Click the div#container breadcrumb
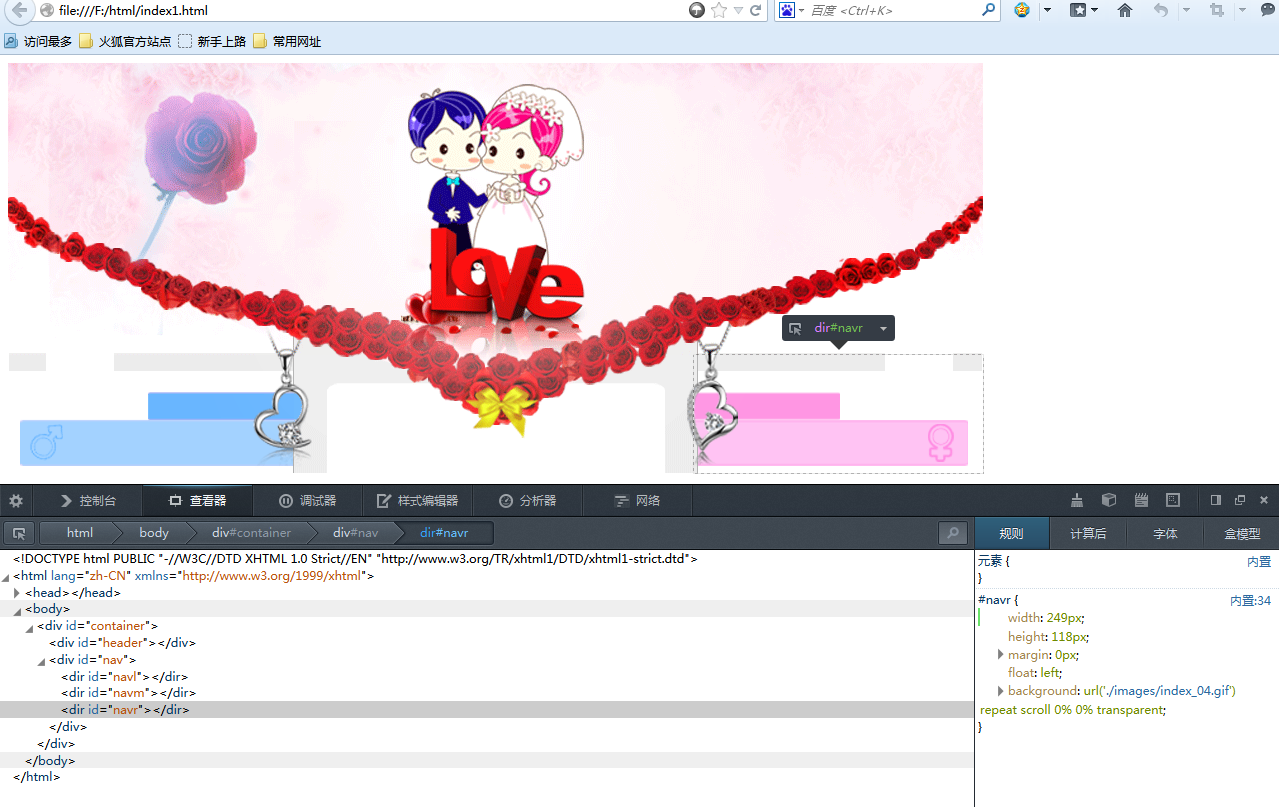1279x807 pixels. (251, 533)
